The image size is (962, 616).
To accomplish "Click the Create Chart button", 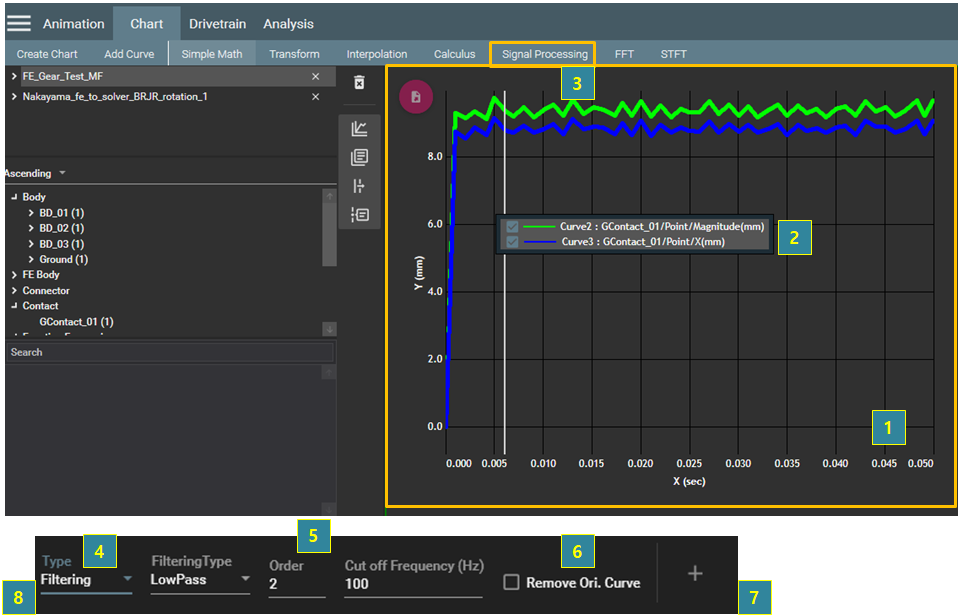I will [47, 53].
